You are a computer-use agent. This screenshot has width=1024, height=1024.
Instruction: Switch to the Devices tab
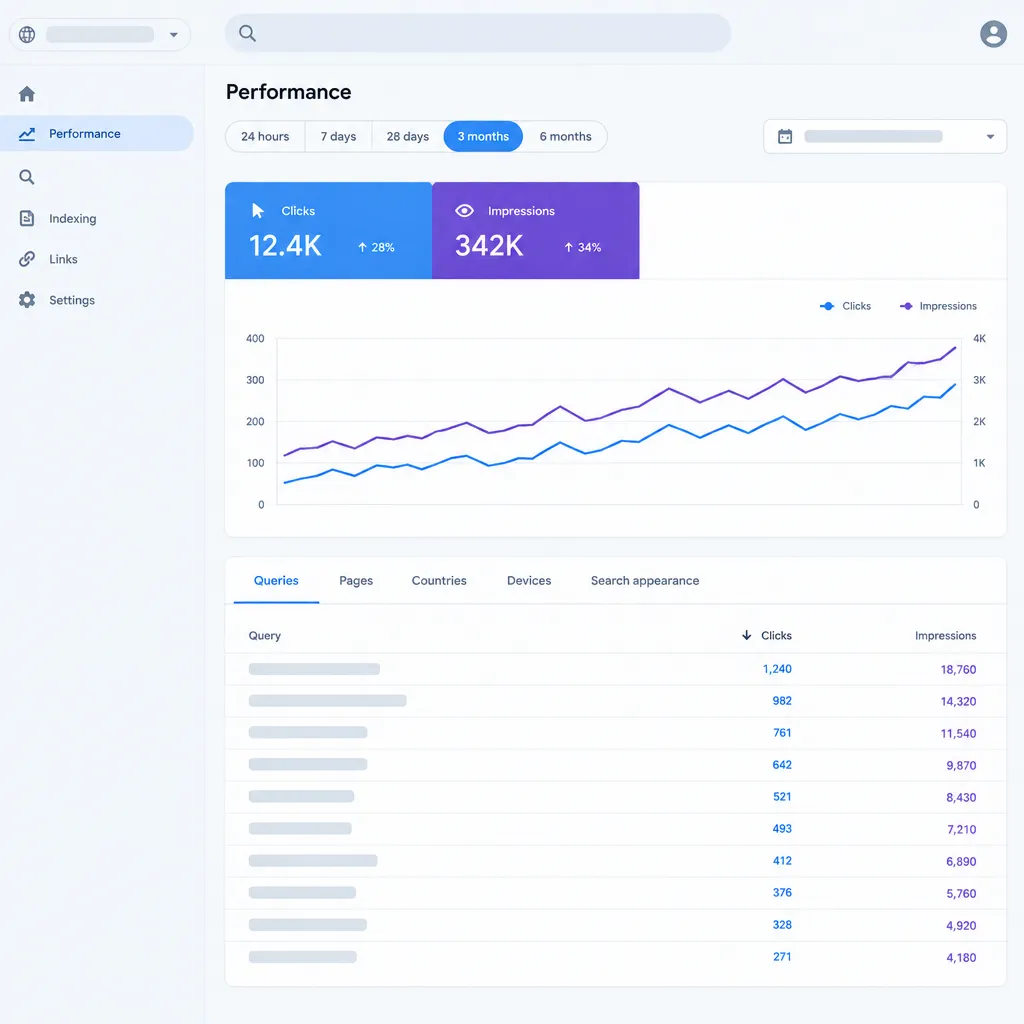[x=529, y=581]
